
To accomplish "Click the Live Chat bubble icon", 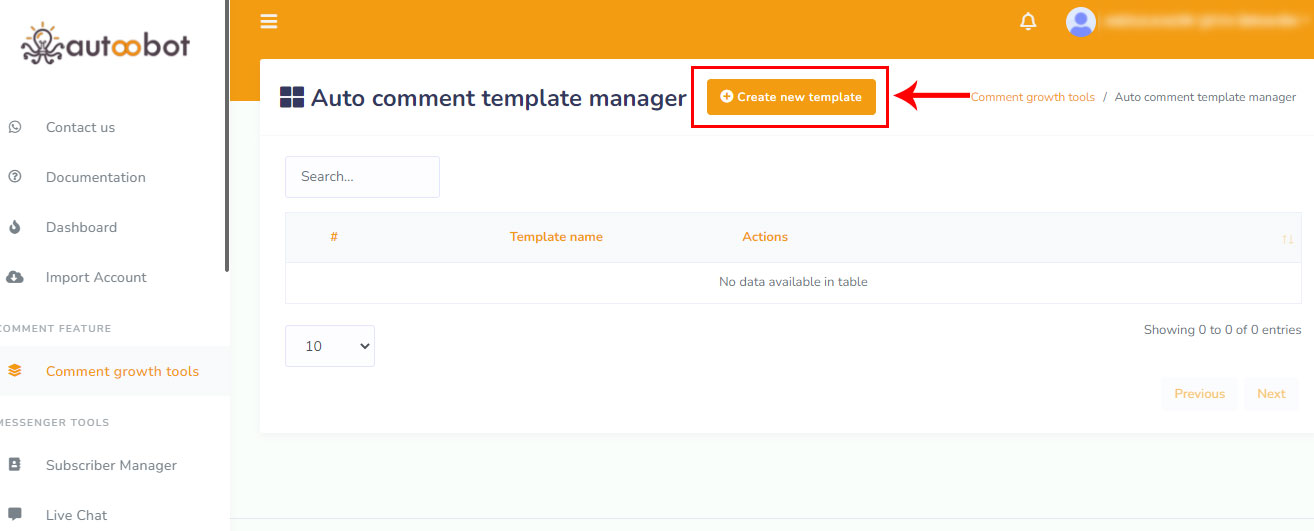I will coord(15,514).
